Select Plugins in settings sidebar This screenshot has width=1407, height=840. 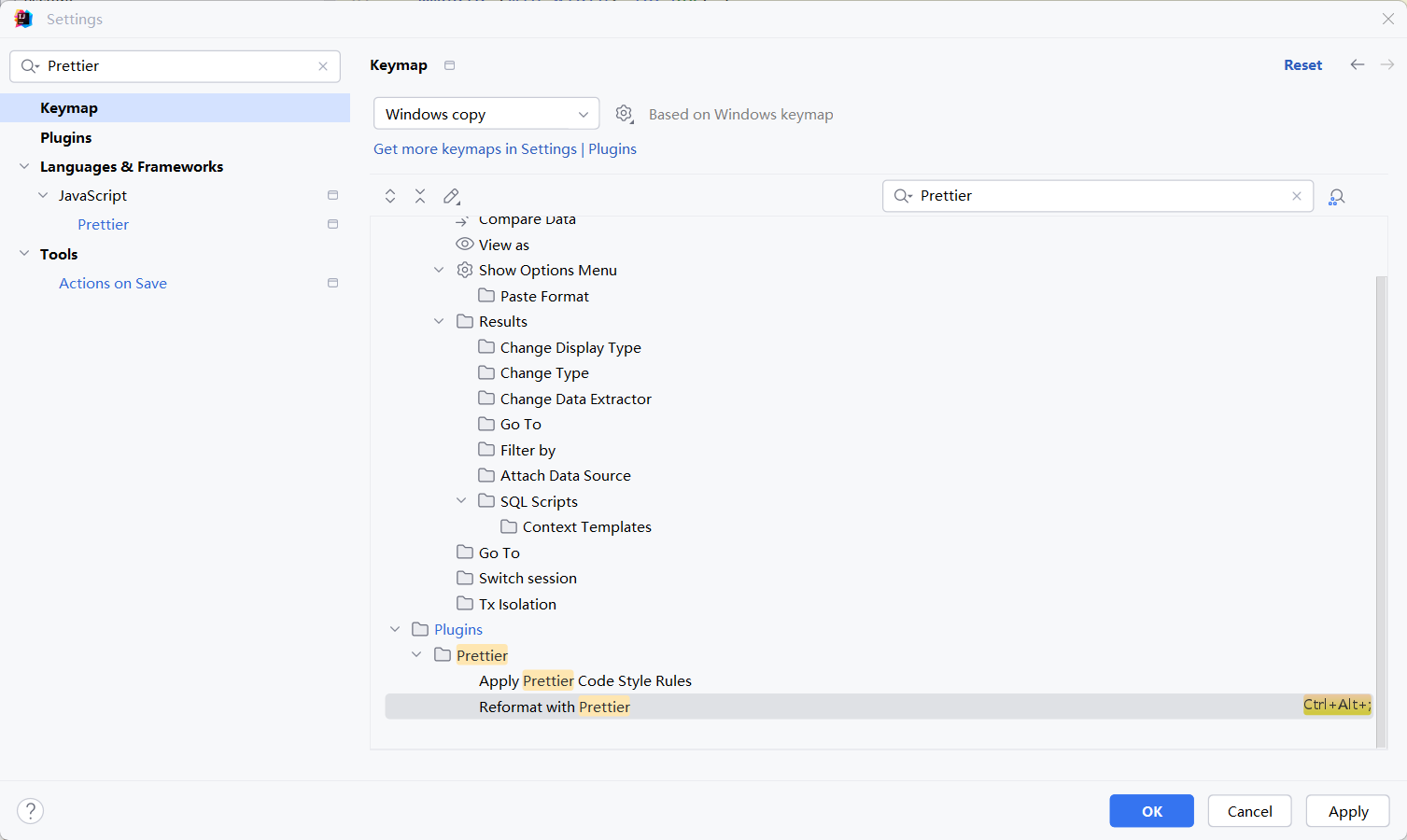pos(66,137)
